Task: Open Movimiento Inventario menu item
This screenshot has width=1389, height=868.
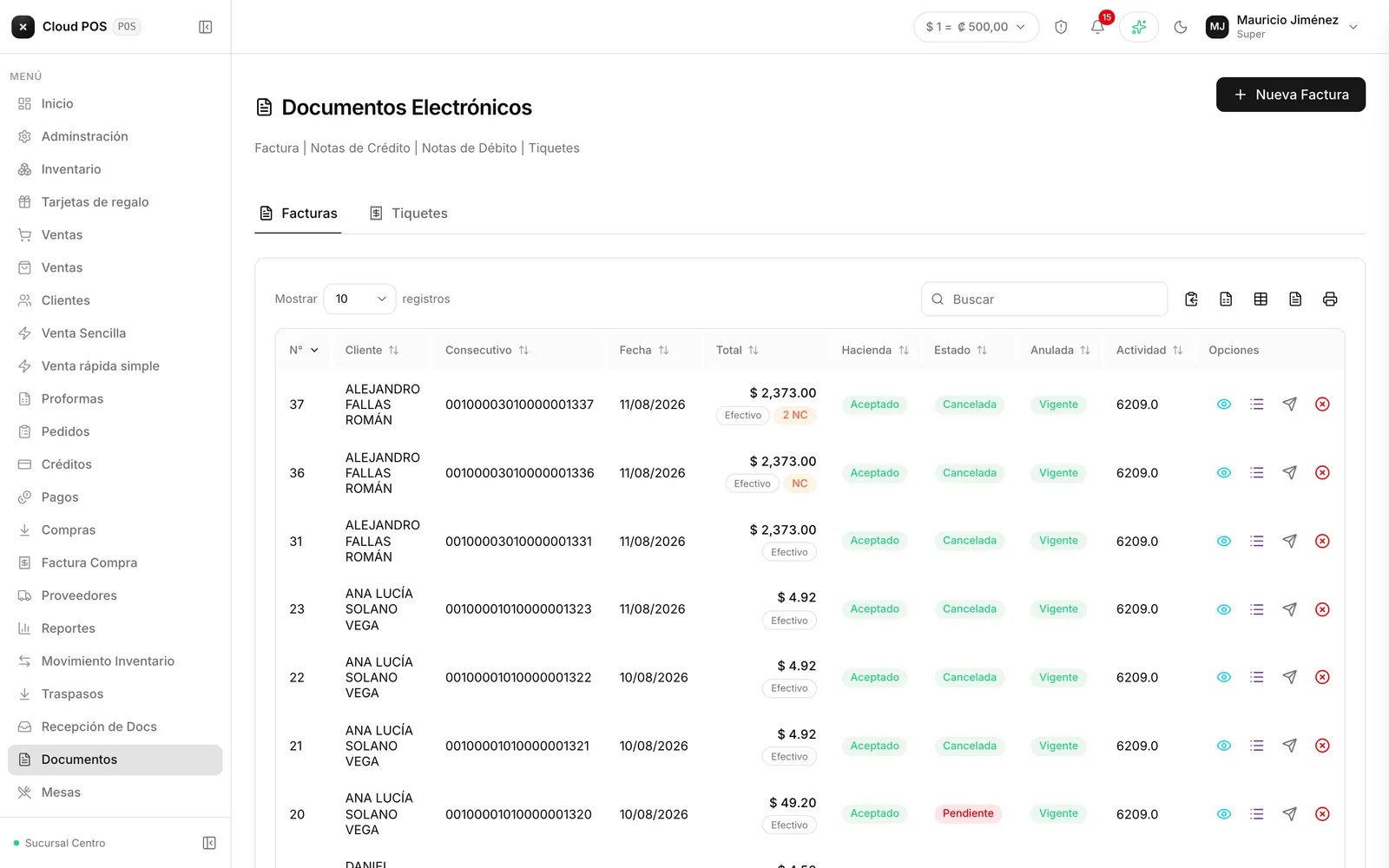Action: click(x=115, y=661)
